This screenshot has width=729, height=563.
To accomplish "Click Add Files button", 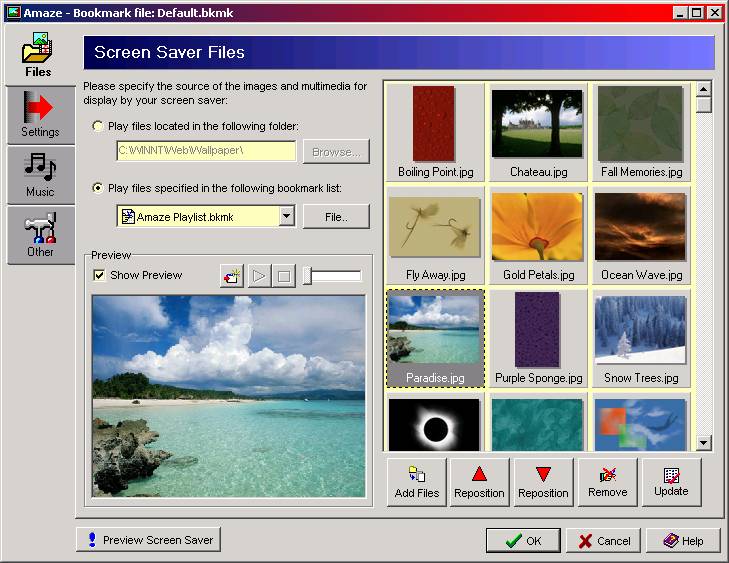I will (x=417, y=482).
